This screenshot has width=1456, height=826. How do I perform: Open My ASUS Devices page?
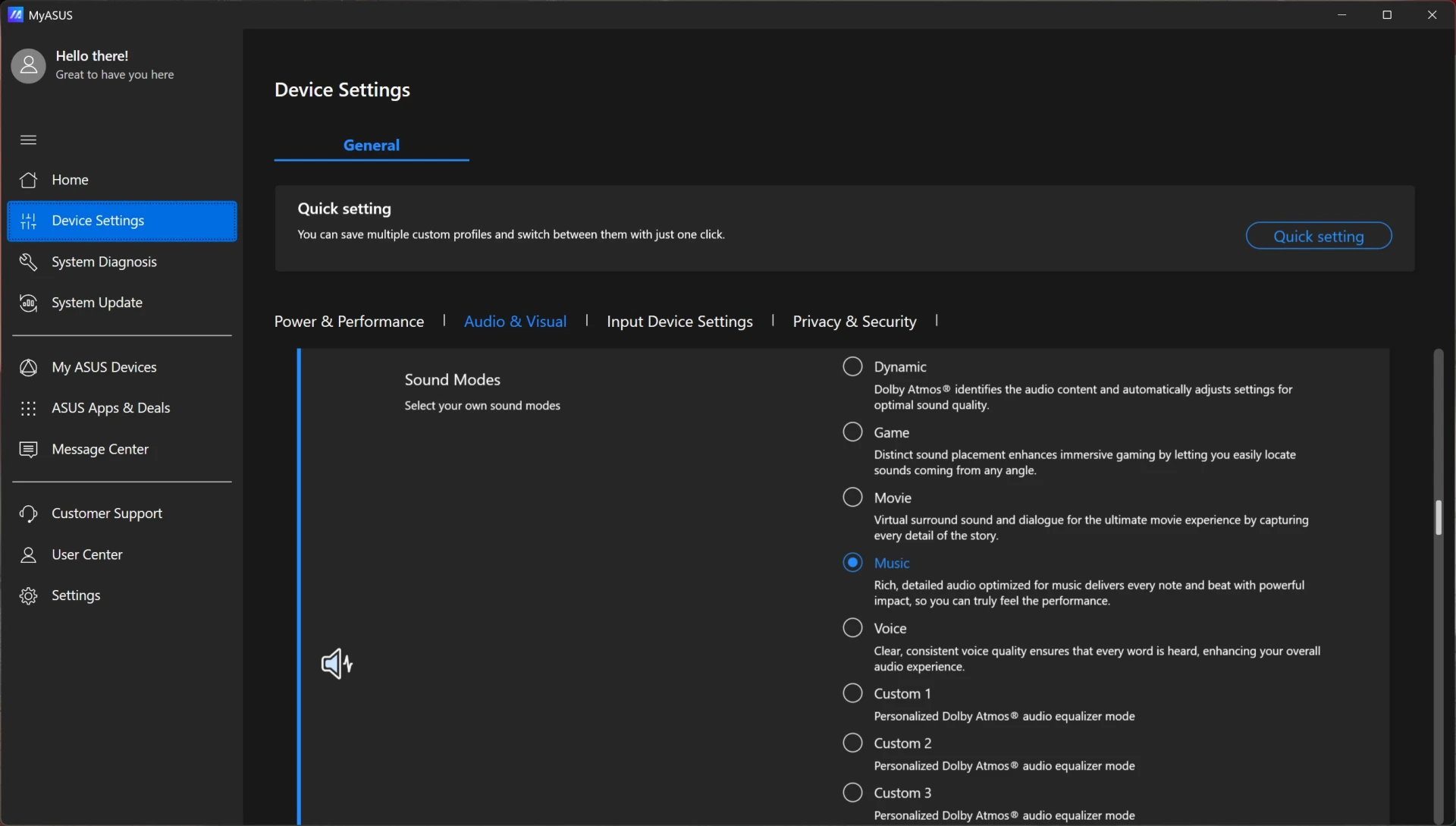(121, 367)
